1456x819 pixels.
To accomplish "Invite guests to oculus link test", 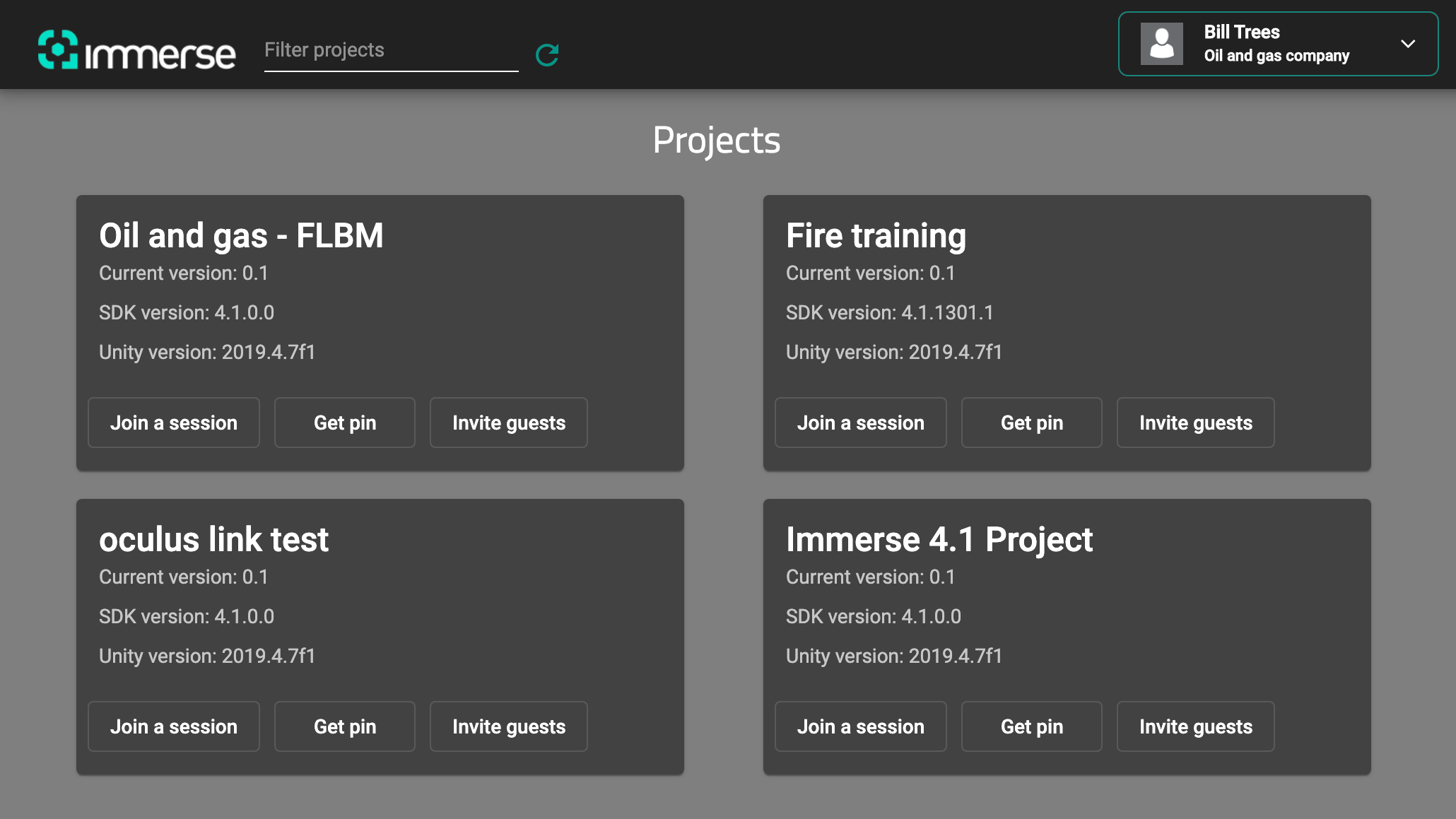I will click(x=509, y=726).
